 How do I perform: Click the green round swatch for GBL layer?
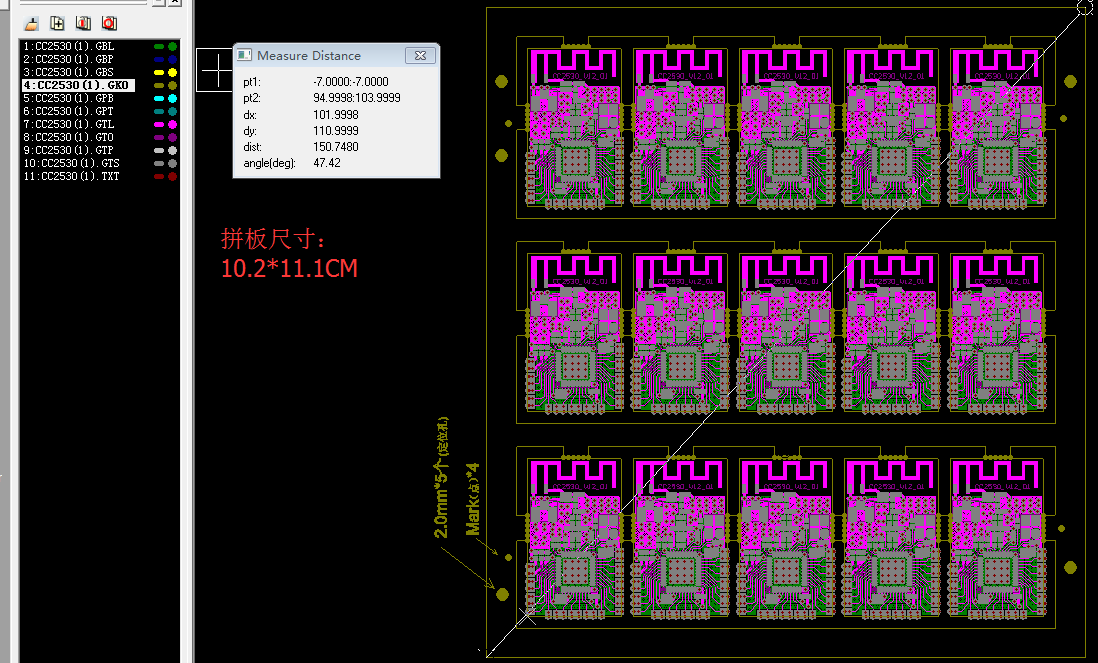(x=173, y=47)
